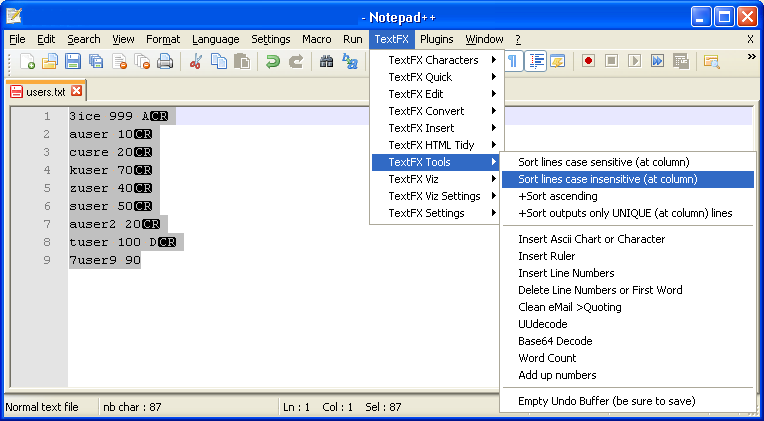Image resolution: width=764 pixels, height=421 pixels.
Task: Open the Search menu
Action: tap(84, 39)
